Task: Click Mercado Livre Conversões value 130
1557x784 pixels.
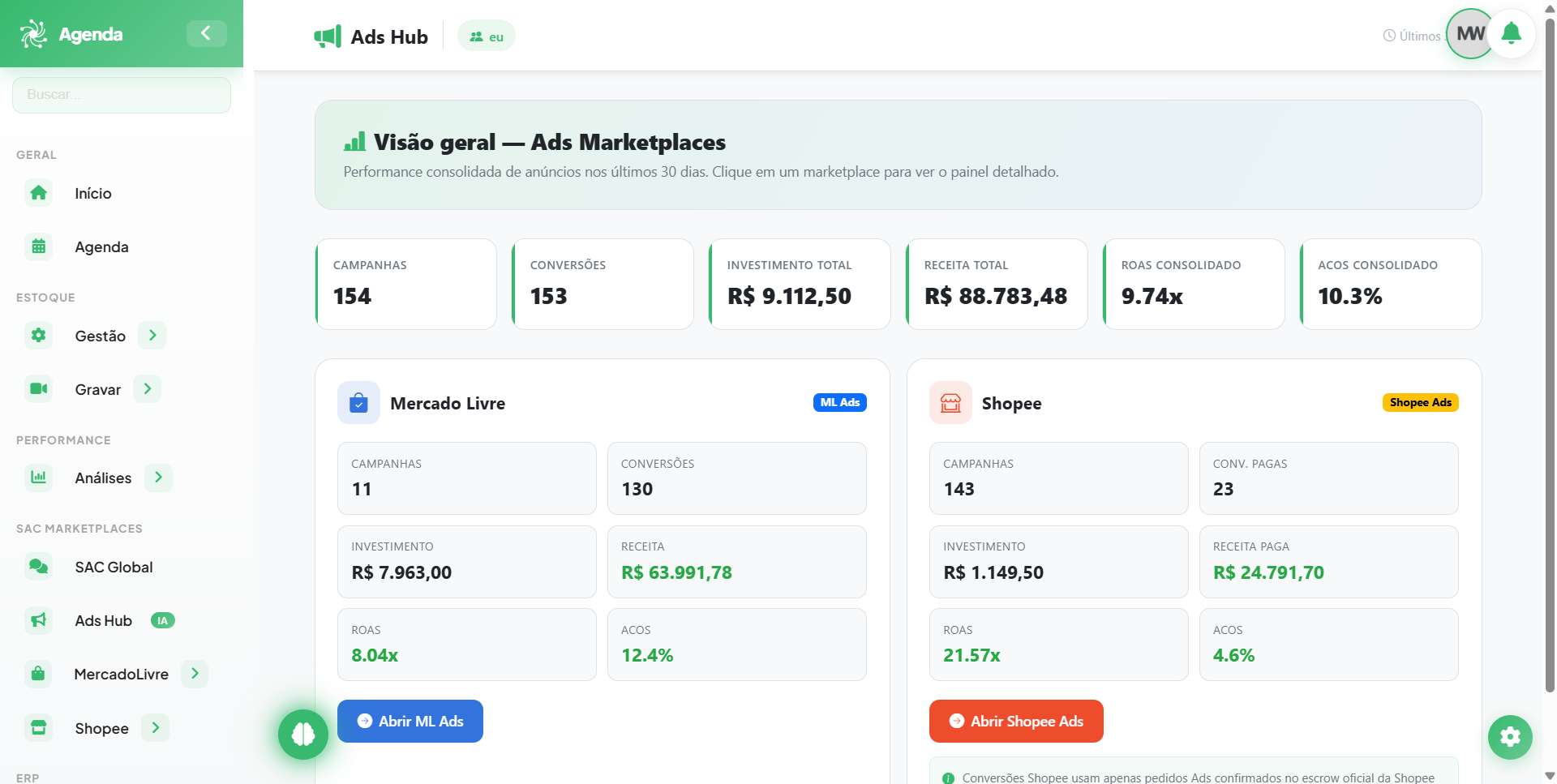Action: [x=637, y=489]
